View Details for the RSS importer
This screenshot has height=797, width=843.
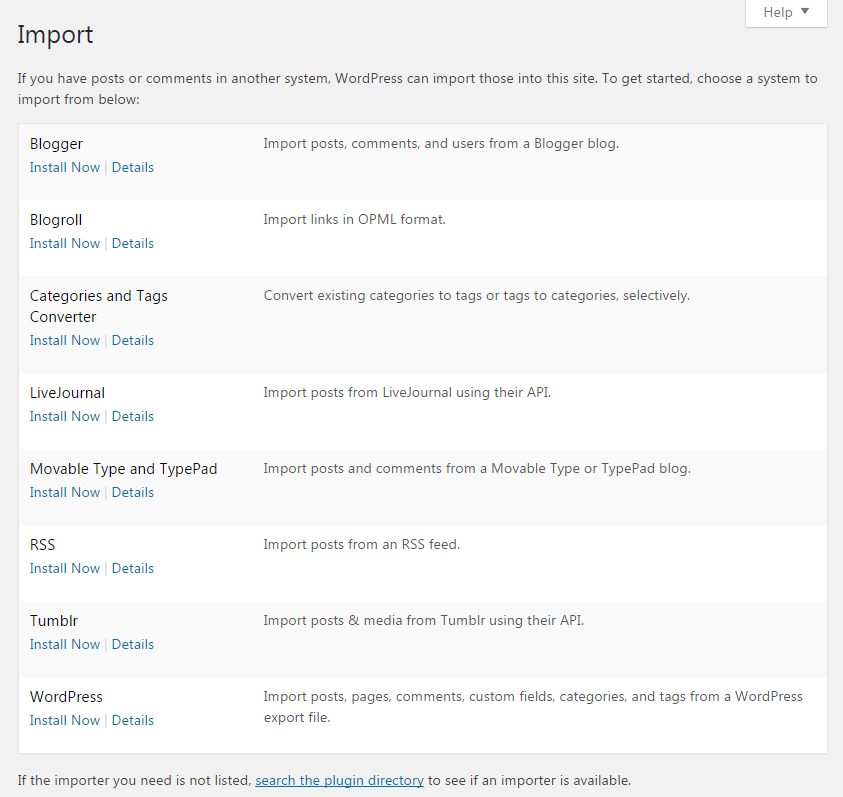[132, 568]
